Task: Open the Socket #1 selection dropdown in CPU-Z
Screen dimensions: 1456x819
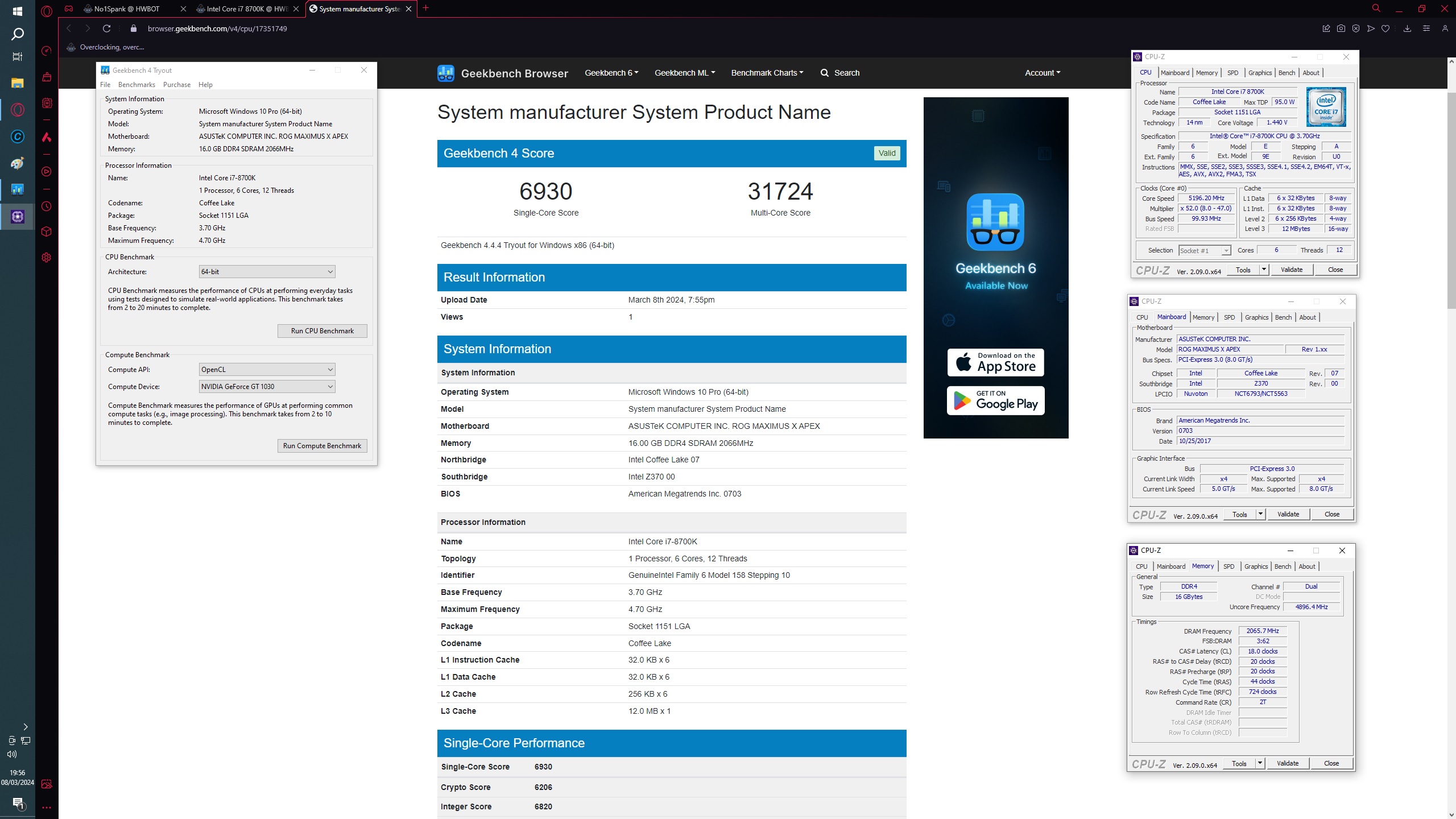Action: (1205, 251)
